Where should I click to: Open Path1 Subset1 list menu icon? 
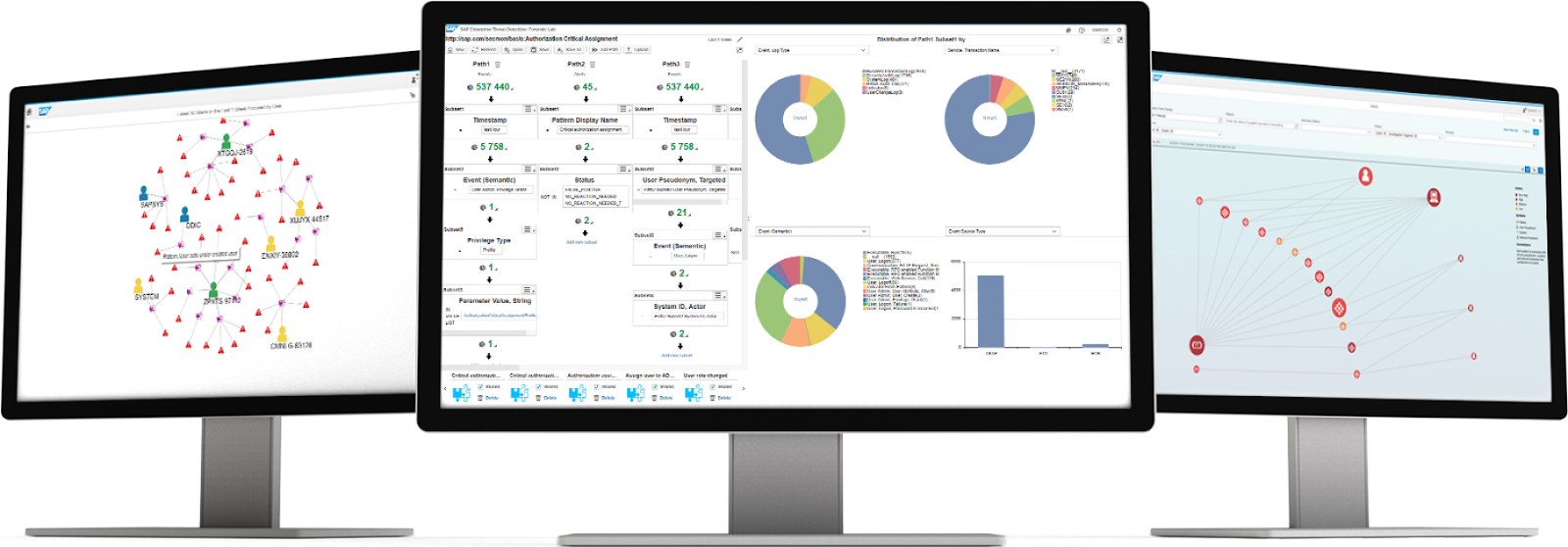click(529, 109)
